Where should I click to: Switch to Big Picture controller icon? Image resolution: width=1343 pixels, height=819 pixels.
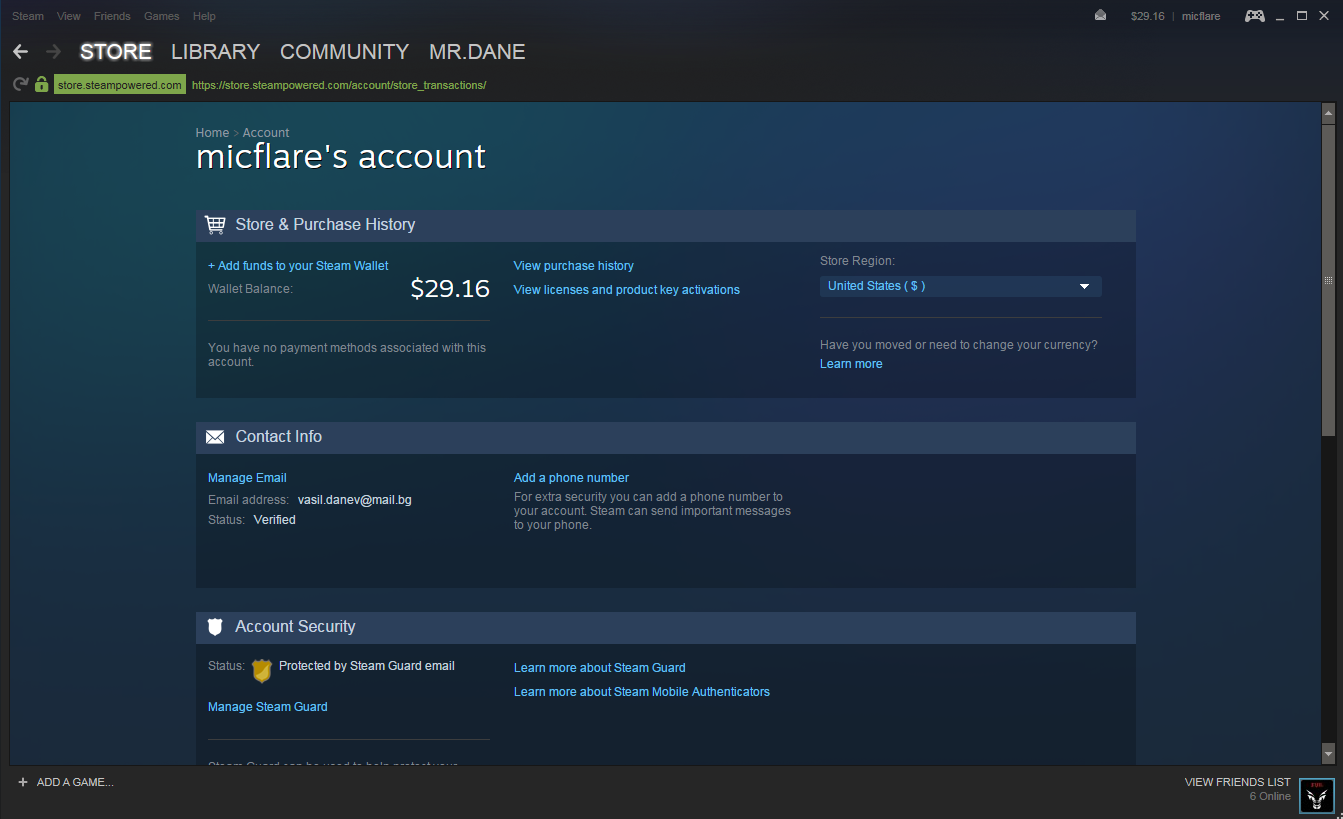tap(1254, 16)
